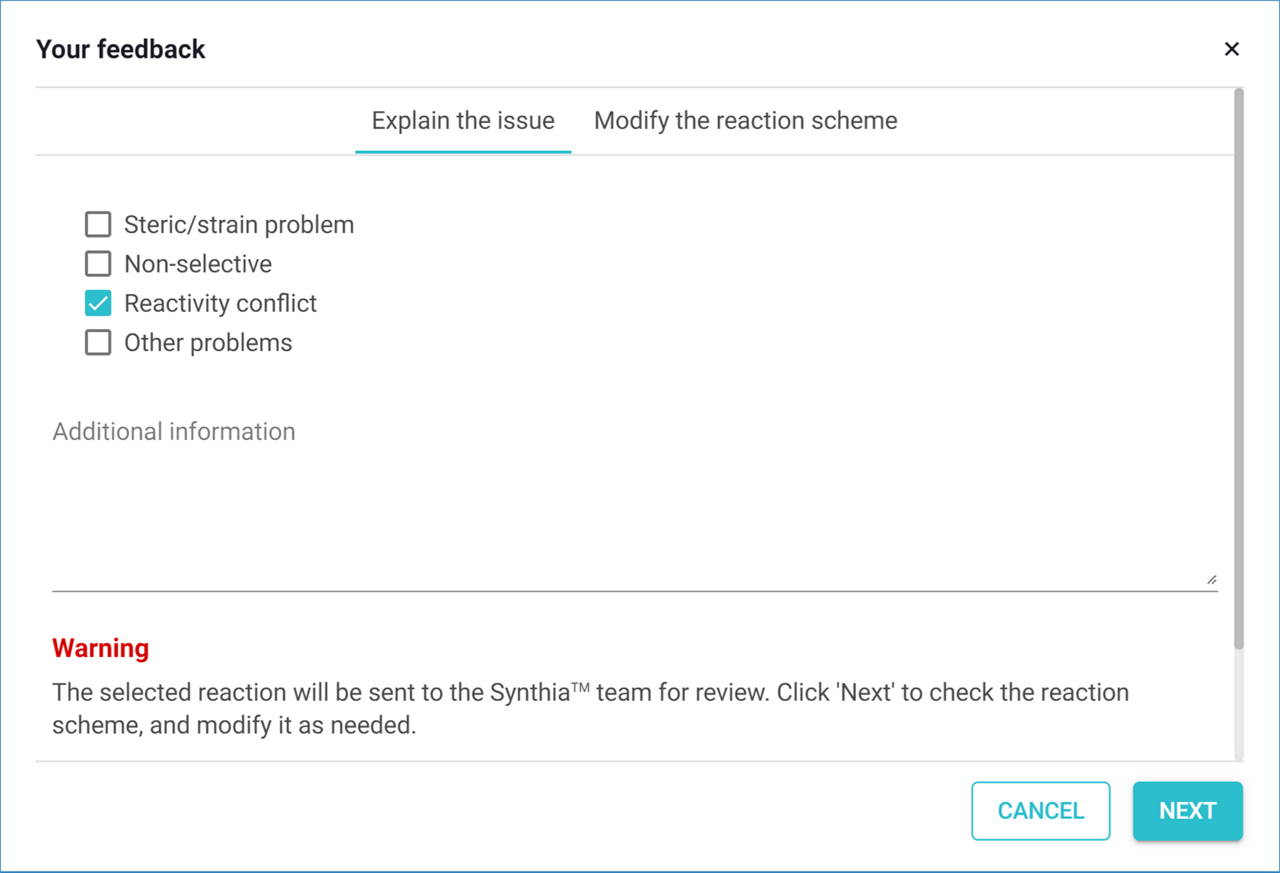The height and width of the screenshot is (873, 1280).
Task: Tick the Other problems checkbox
Action: coord(98,343)
